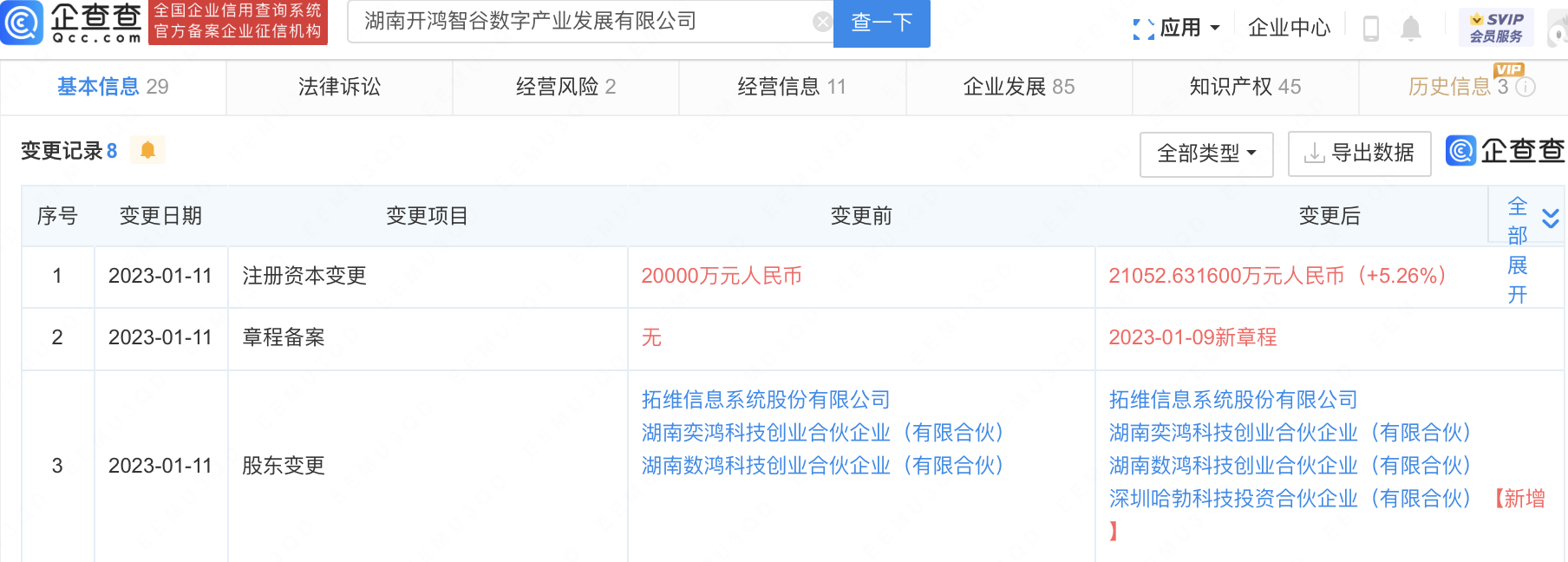Viewport: 1568px width, 562px height.
Task: Open 企业中心 in the header
Action: click(1289, 28)
